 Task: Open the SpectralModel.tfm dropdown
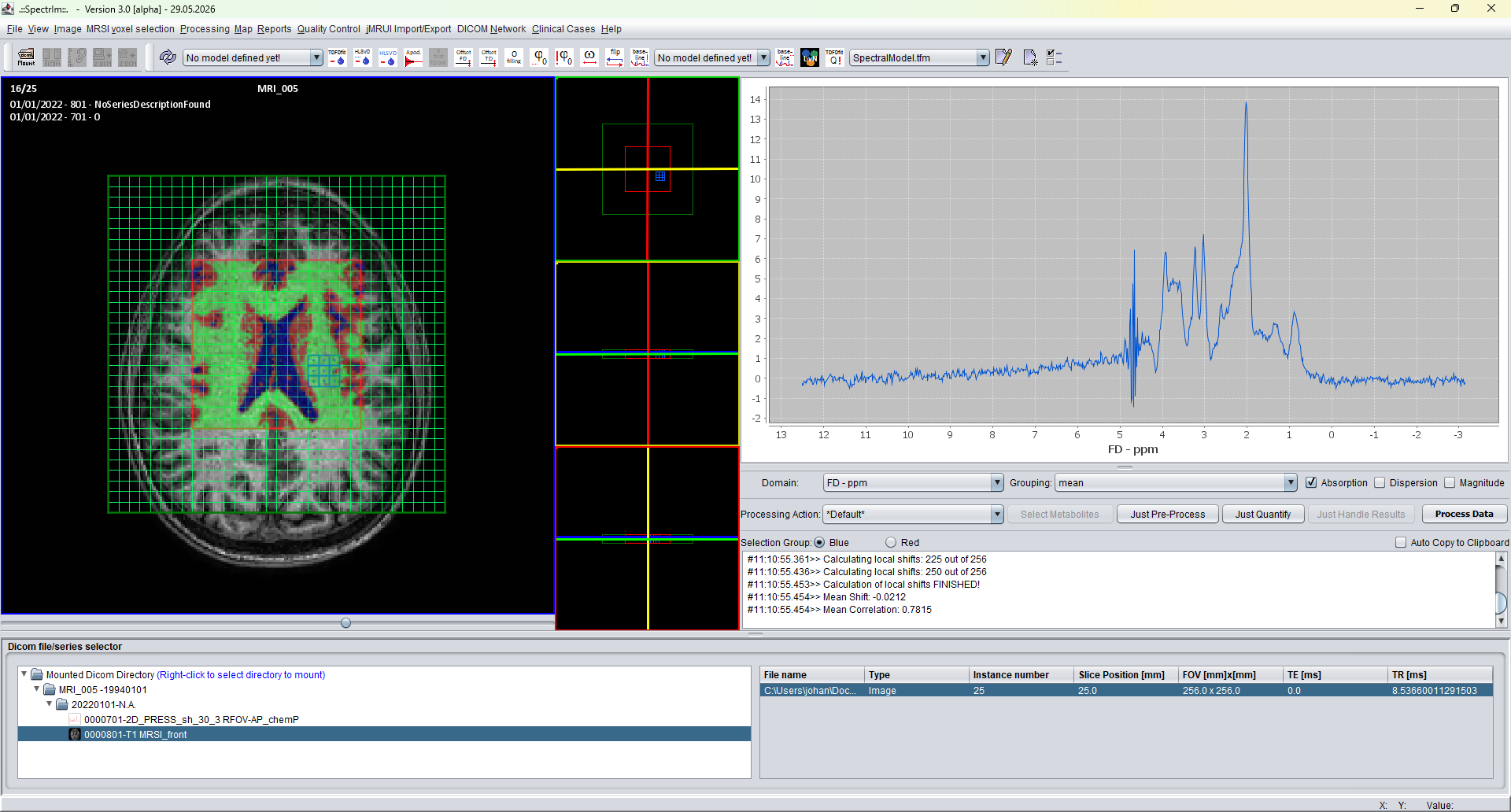(919, 57)
